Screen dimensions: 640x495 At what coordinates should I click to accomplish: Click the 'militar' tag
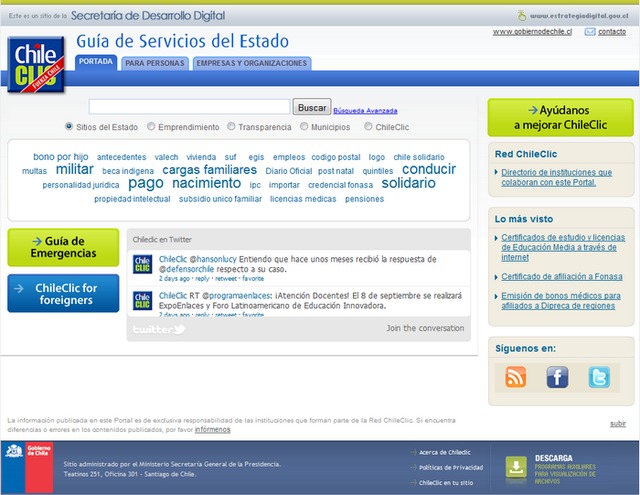pyautogui.click(x=75, y=169)
